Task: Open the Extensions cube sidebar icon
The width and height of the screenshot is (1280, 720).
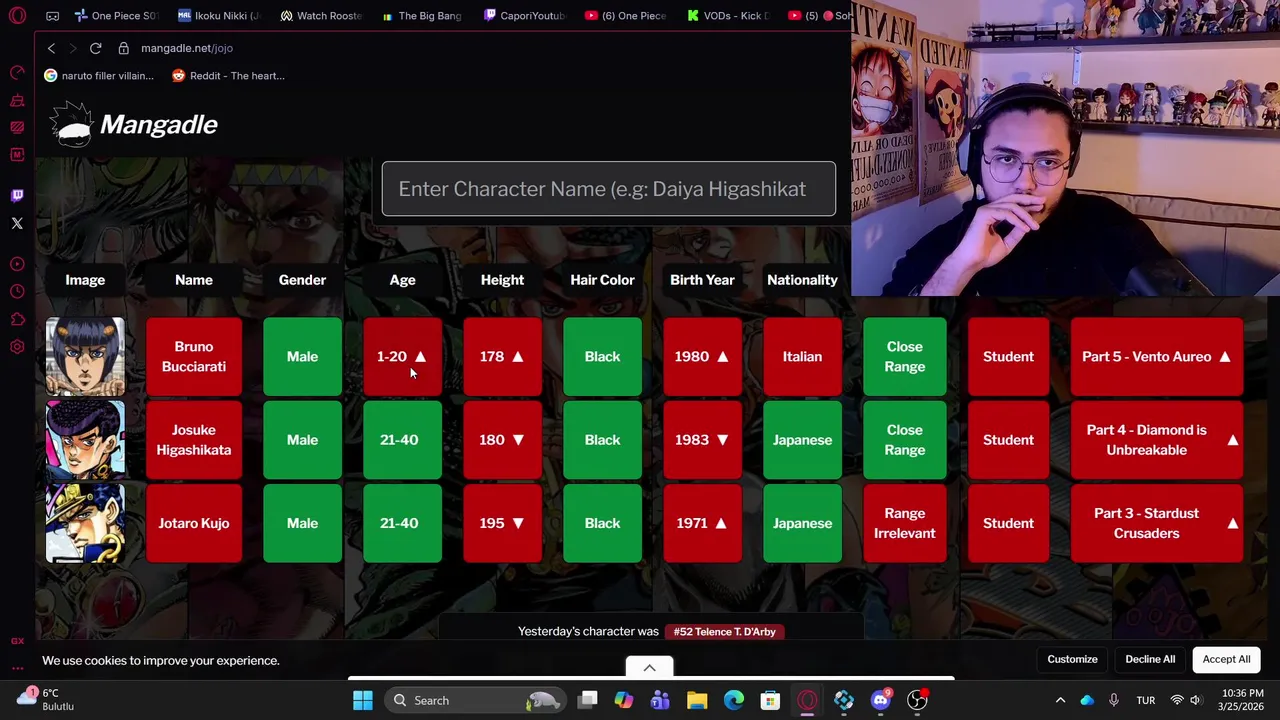Action: (17, 319)
